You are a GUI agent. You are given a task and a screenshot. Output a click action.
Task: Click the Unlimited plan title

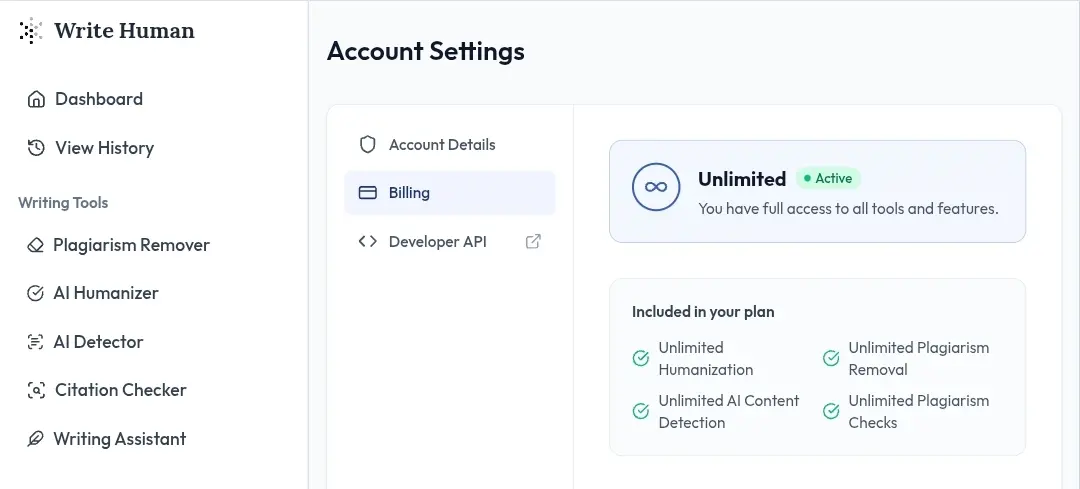pyautogui.click(x=742, y=179)
